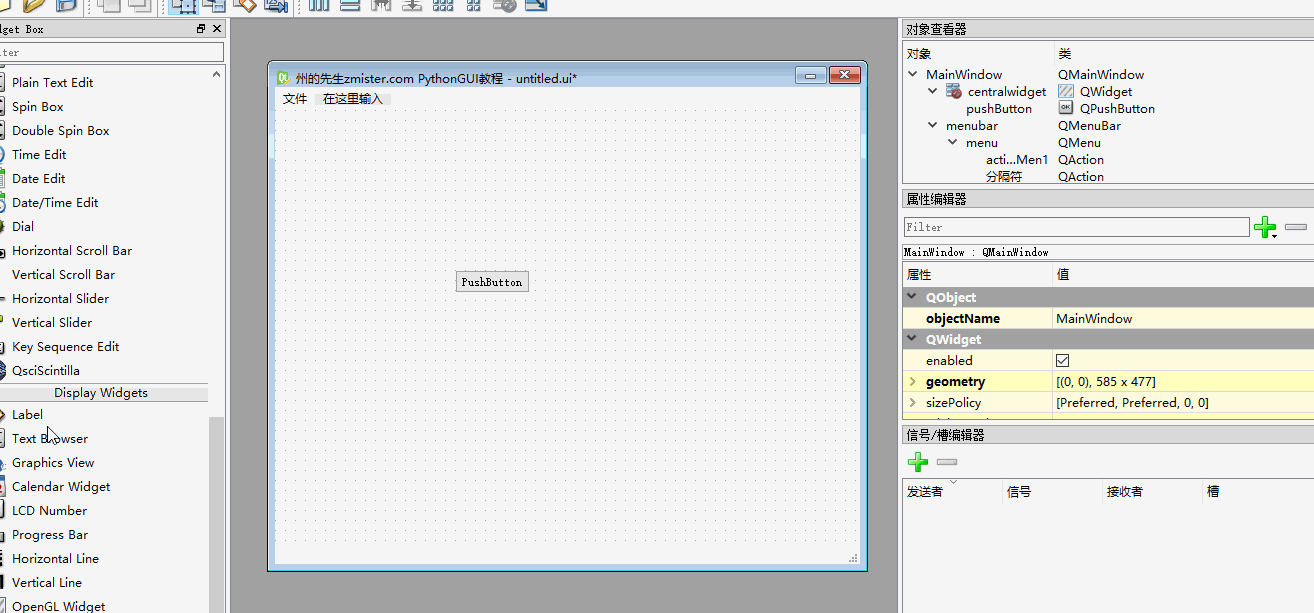Add new signal/slot connection with green plus
Screen dimensions: 1314x613
point(917,462)
